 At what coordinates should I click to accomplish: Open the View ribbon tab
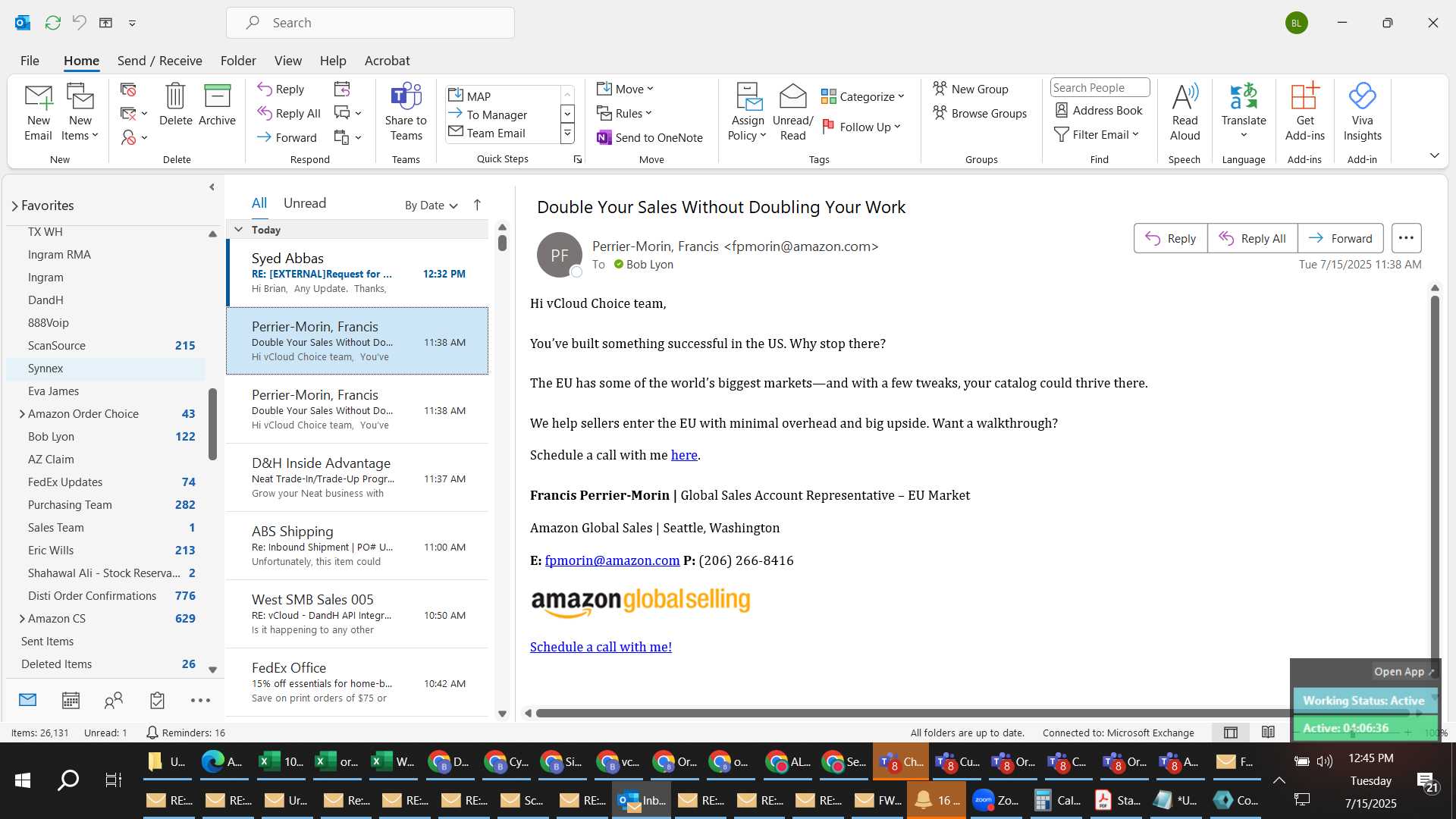[x=287, y=61]
